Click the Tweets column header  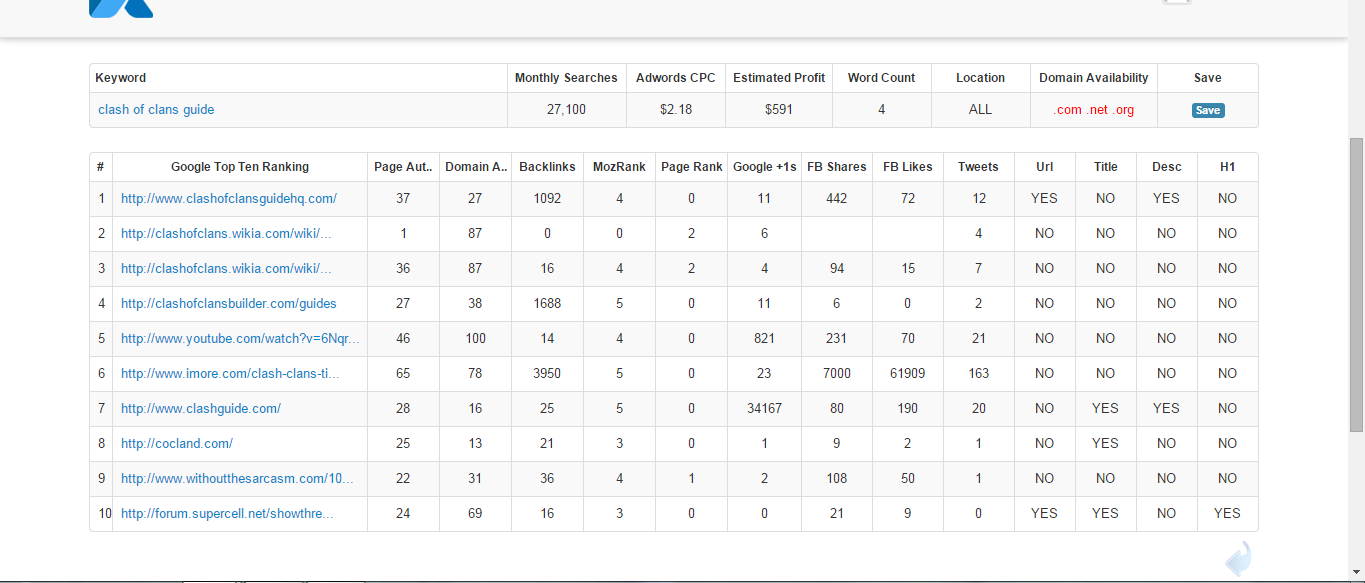[978, 167]
